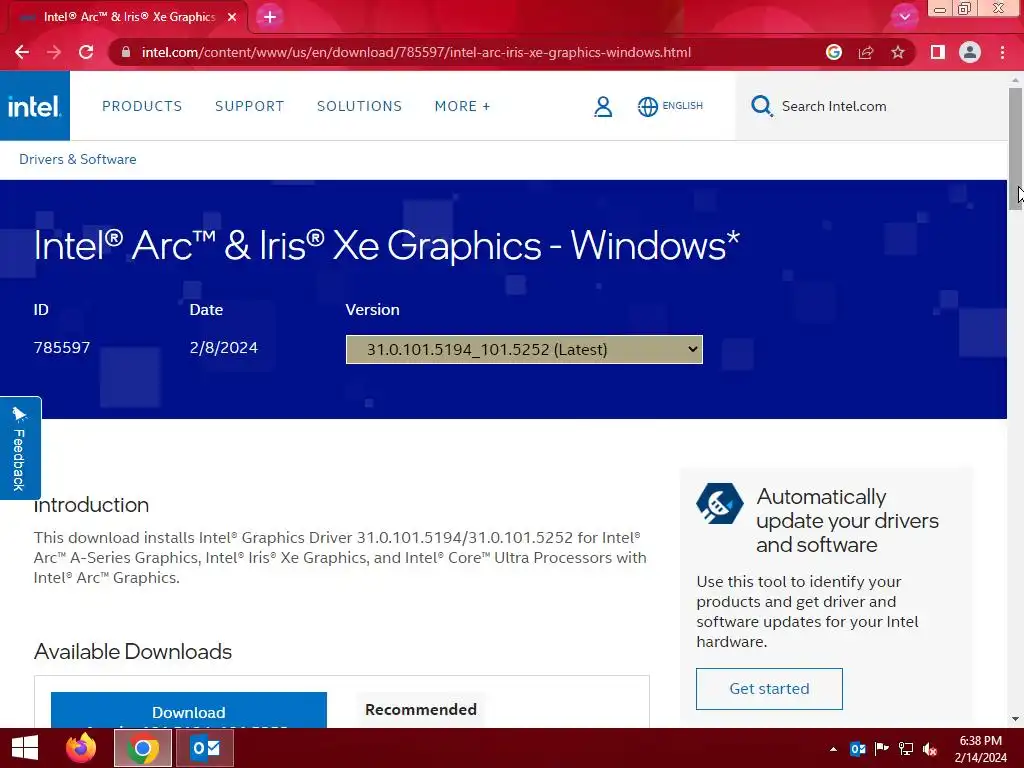This screenshot has height=768, width=1024.
Task: Click the Chrome taskbar icon
Action: click(142, 748)
